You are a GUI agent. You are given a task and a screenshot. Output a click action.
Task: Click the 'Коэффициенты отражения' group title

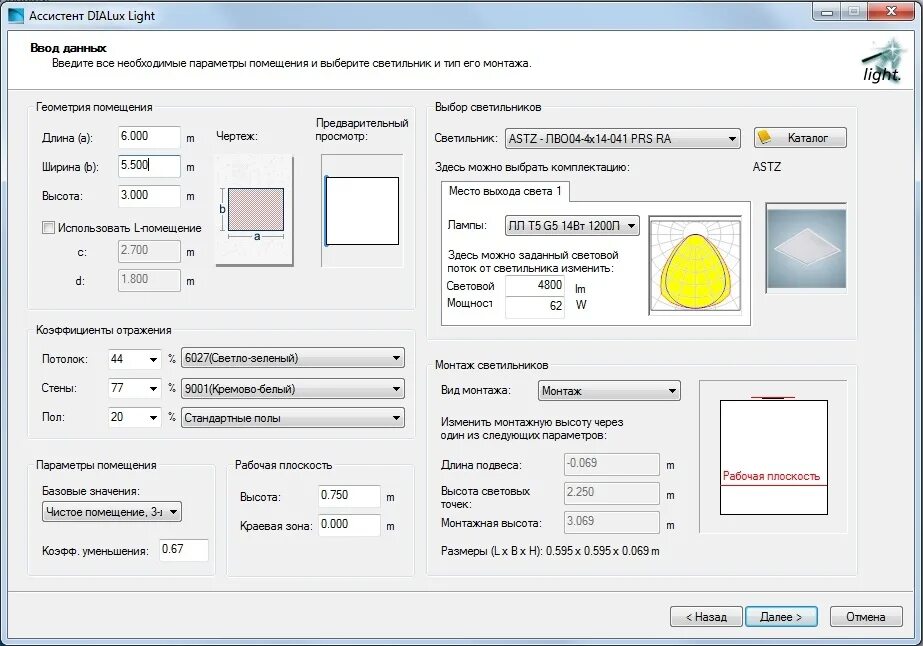(x=104, y=330)
